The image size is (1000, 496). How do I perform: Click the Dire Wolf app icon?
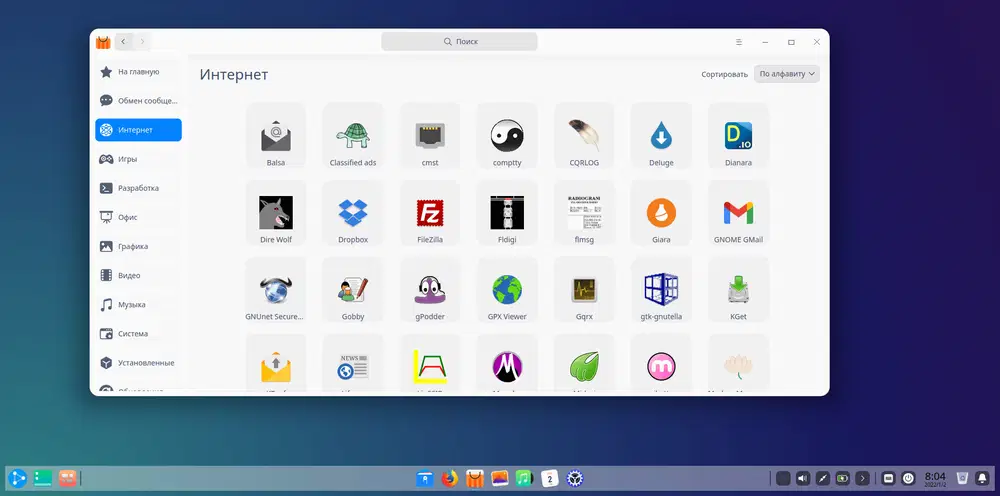click(276, 213)
